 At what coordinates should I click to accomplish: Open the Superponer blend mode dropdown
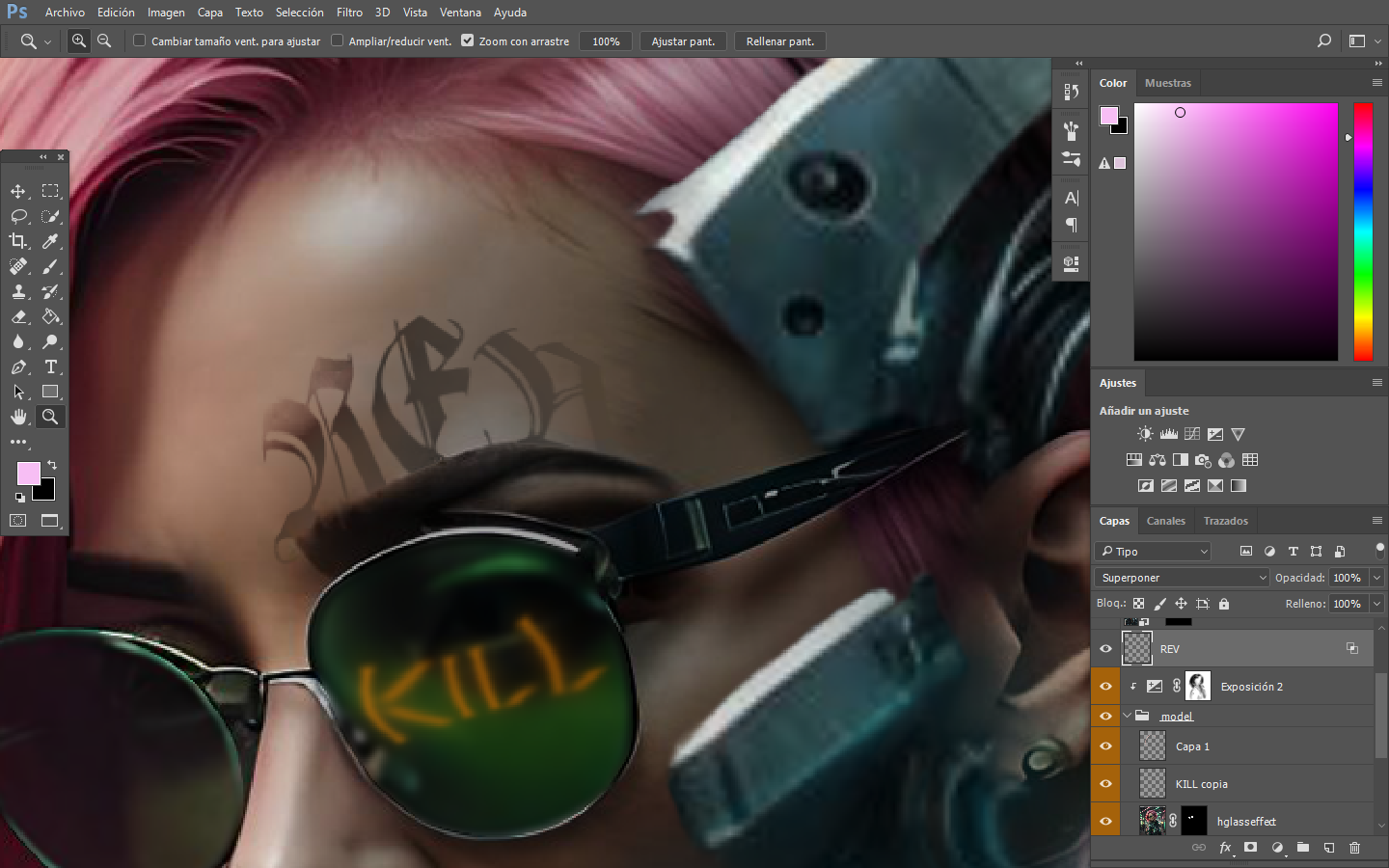1183,578
